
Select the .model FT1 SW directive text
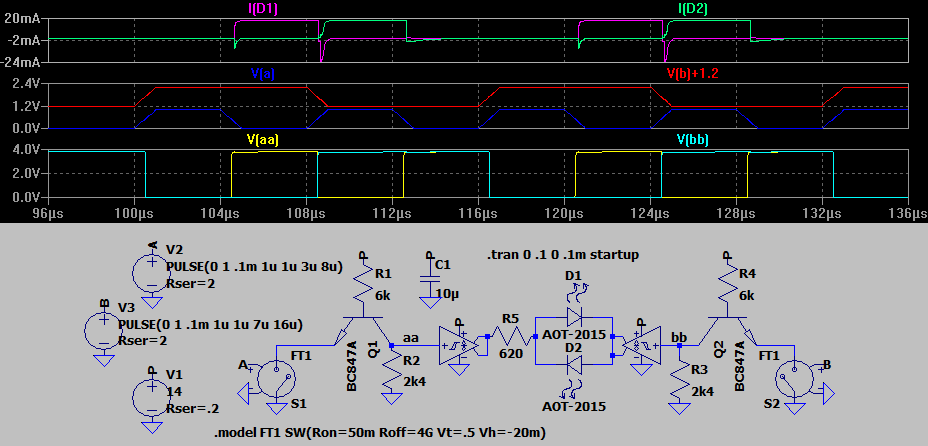pos(379,433)
